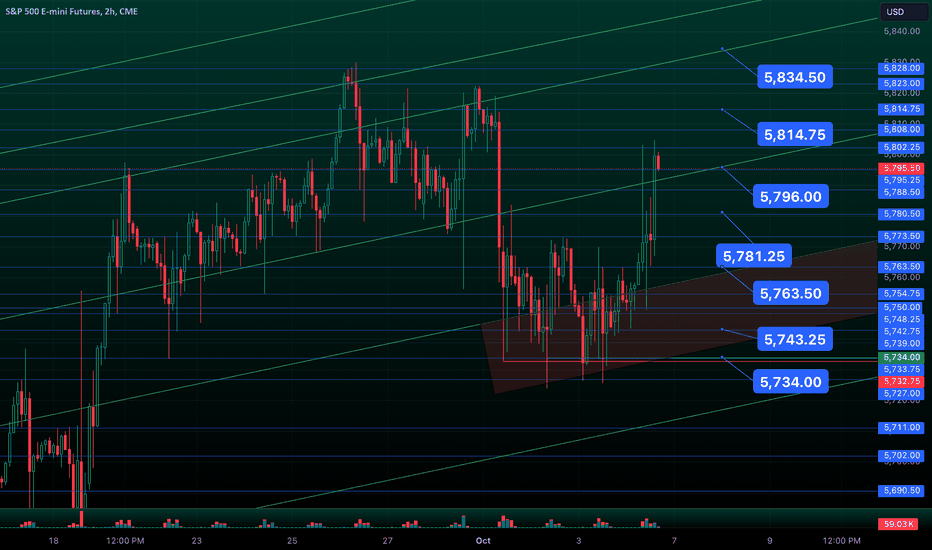
Task: Click the green 5,734.00 axis label
Action: click(x=901, y=358)
